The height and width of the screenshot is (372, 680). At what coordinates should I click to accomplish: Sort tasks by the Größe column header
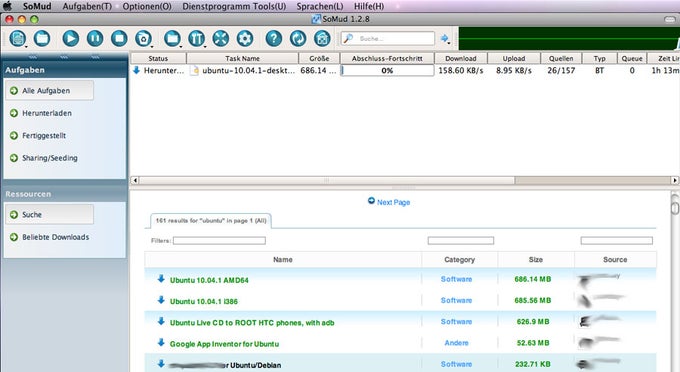[x=319, y=58]
